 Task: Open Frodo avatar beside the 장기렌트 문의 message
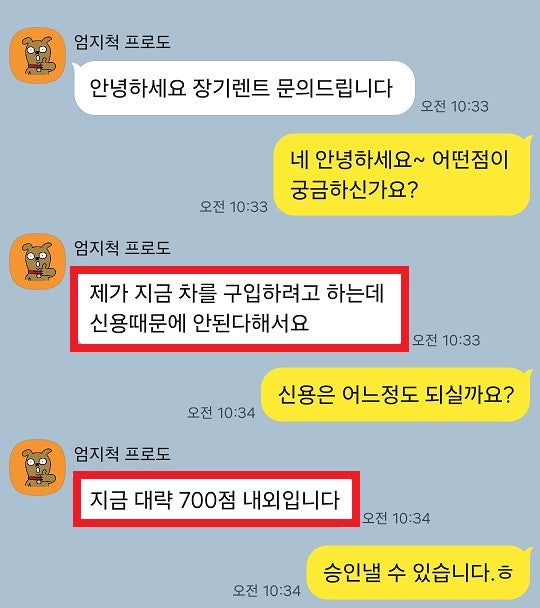pos(37,55)
